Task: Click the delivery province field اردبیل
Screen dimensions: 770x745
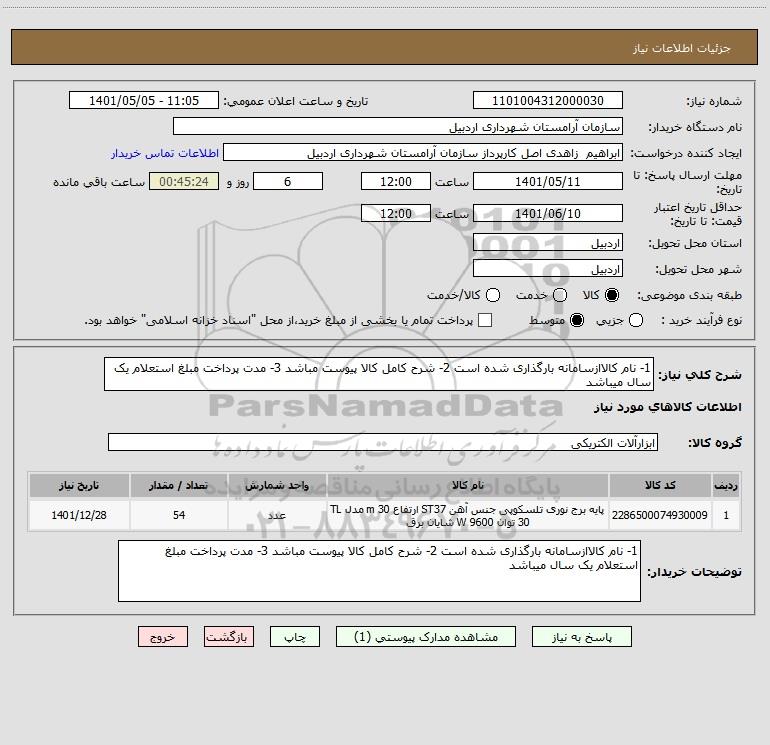Action: pyautogui.click(x=548, y=243)
